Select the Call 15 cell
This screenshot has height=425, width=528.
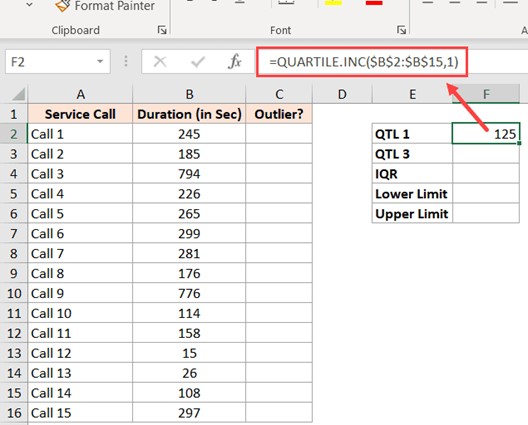80,413
